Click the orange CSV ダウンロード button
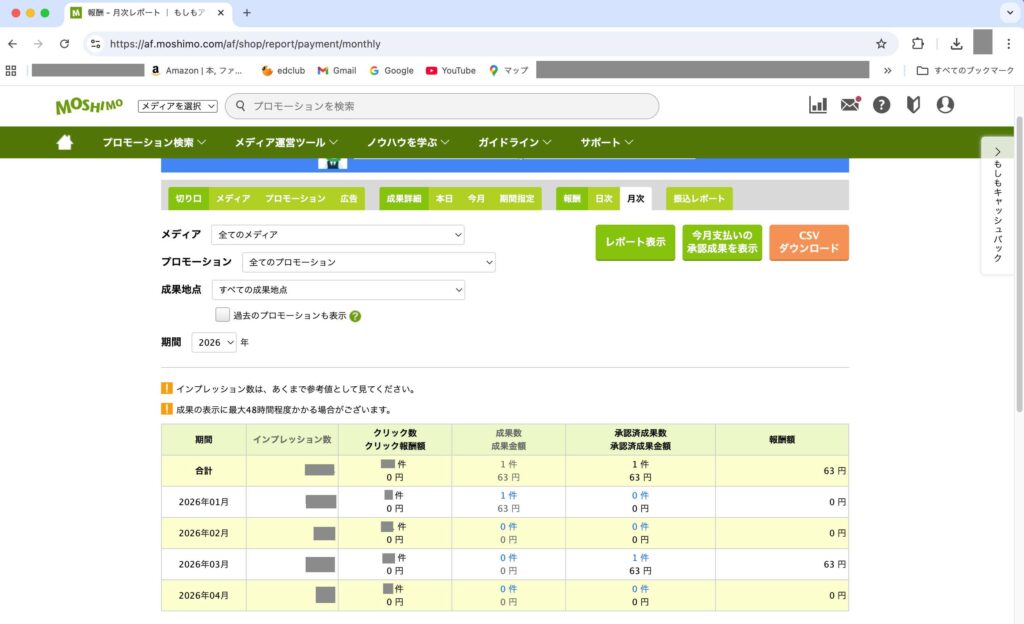This screenshot has height=624, width=1024. tap(809, 242)
